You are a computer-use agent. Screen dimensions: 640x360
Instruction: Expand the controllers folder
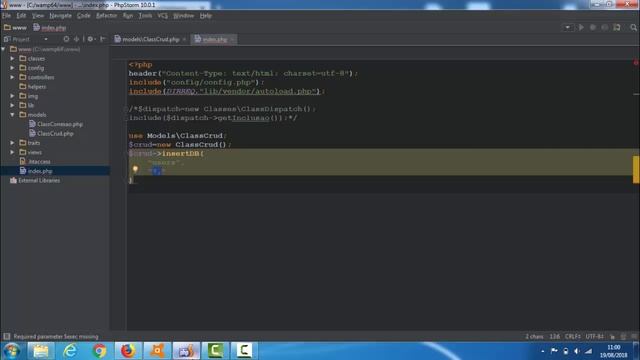(x=12, y=77)
